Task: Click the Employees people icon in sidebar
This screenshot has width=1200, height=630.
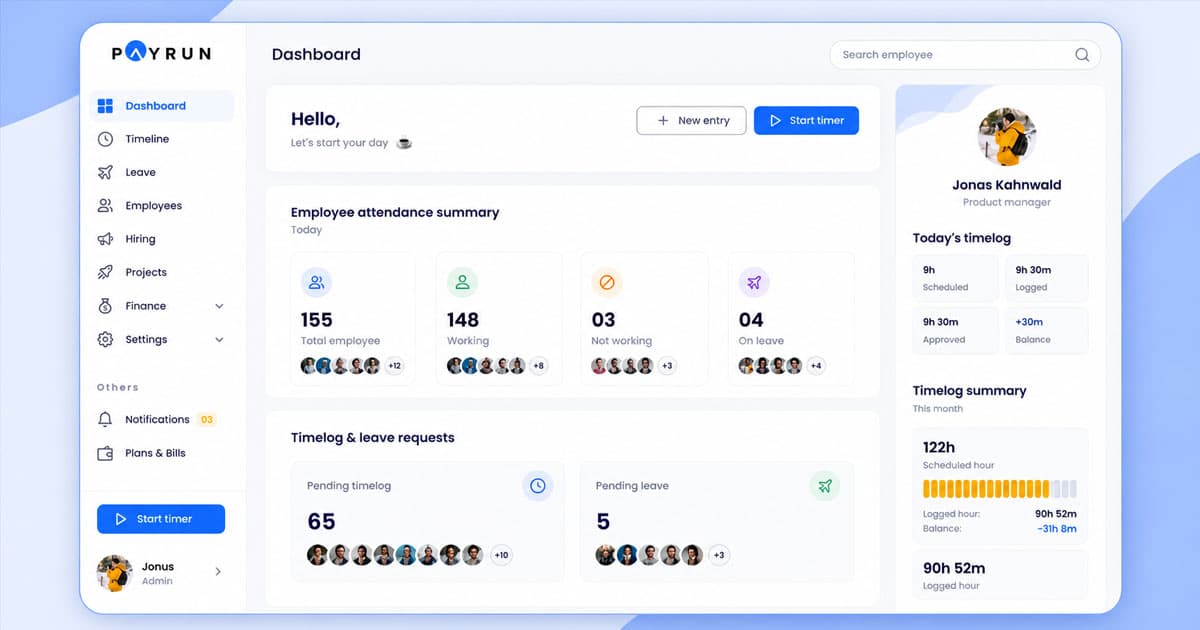Action: [105, 205]
